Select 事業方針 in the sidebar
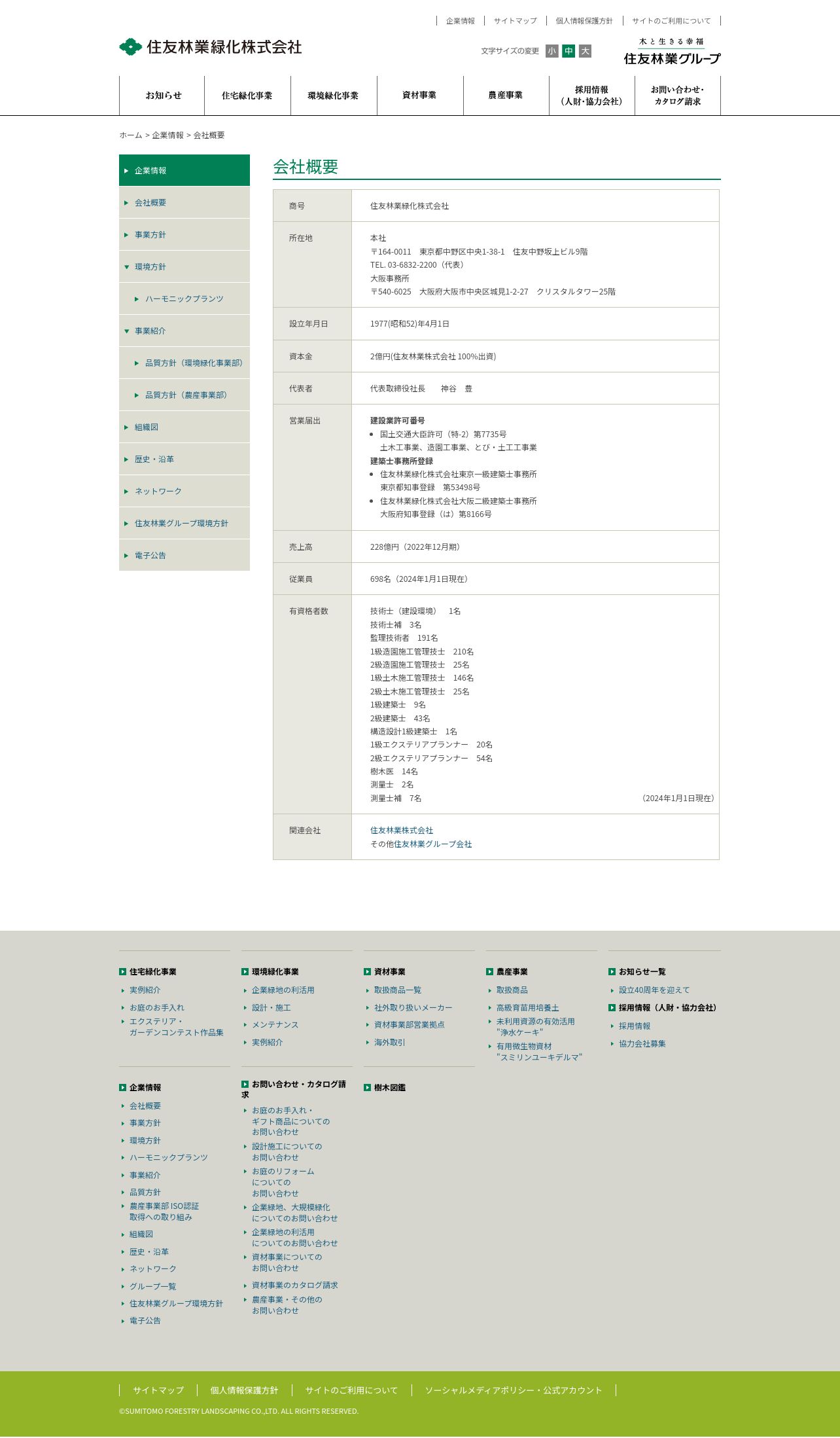Image resolution: width=840 pixels, height=1438 pixels. pos(184,235)
